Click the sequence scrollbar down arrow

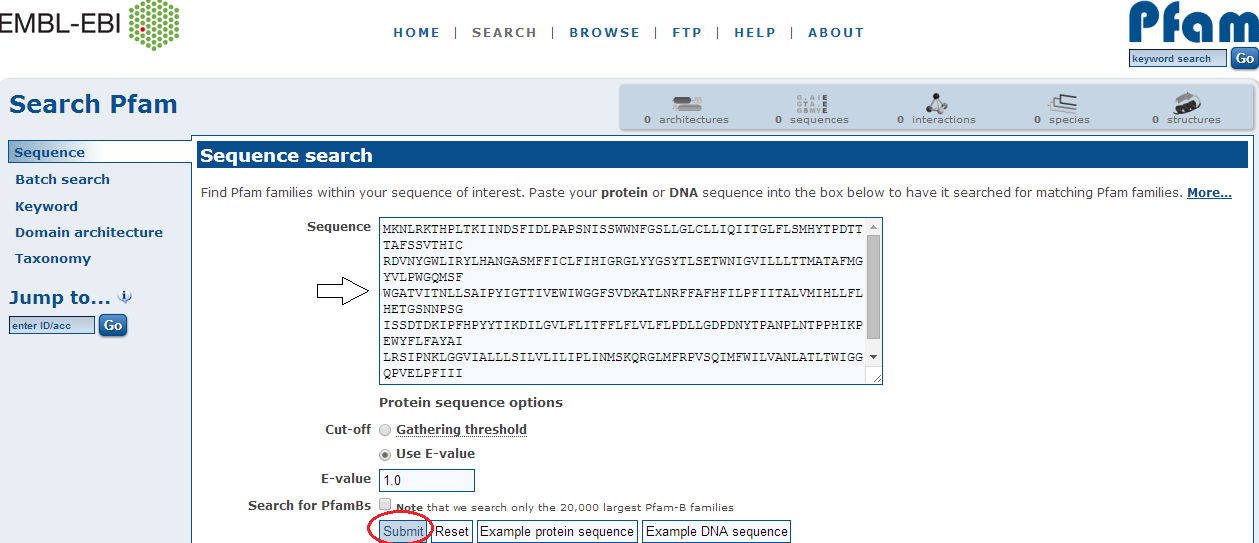click(873, 356)
